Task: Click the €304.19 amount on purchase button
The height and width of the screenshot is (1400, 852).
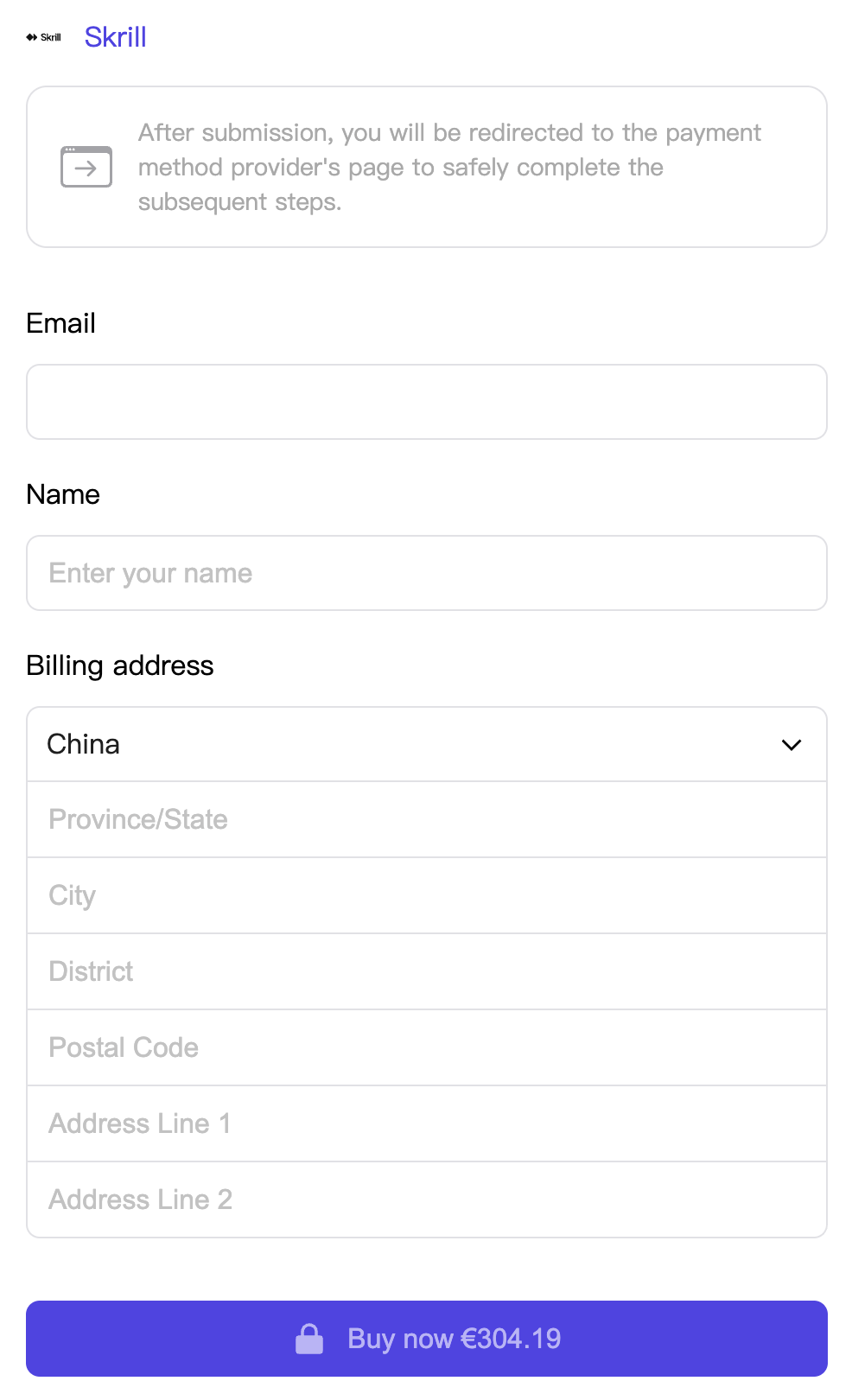Action: coord(511,1339)
